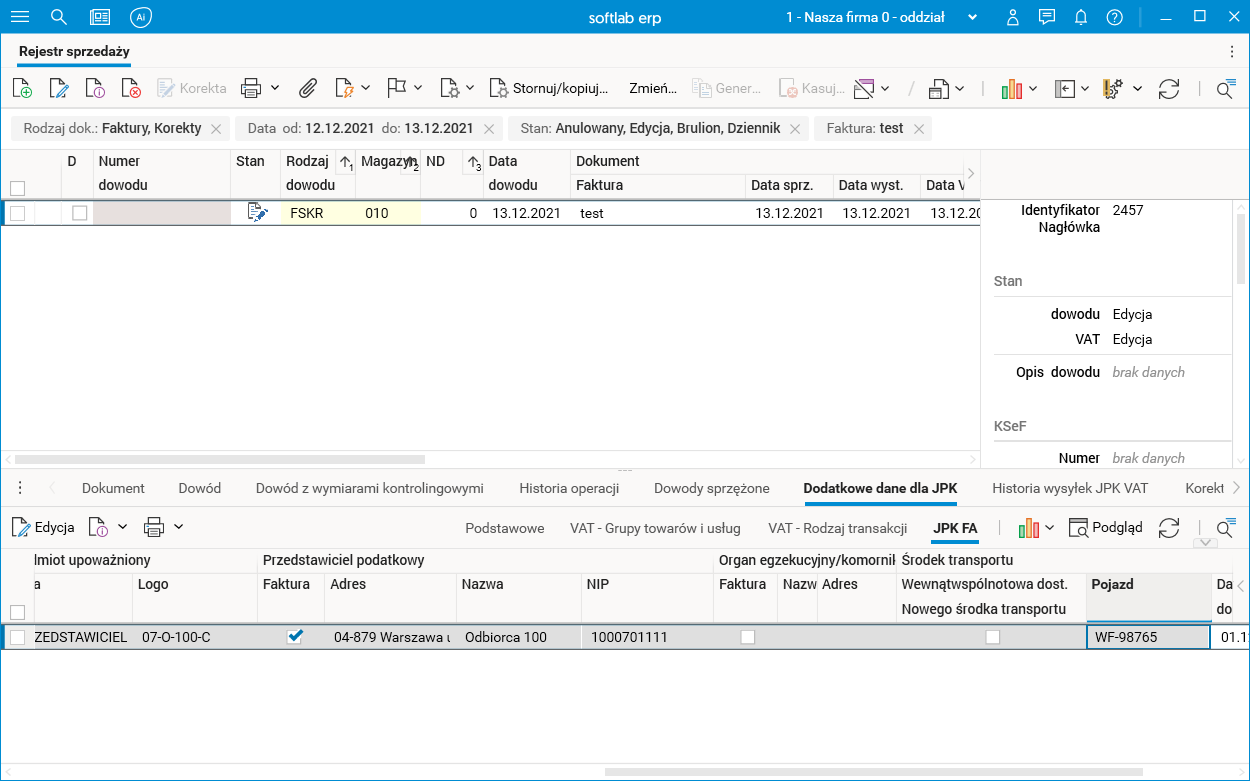Add a new document with plus icon
Viewport: 1250px width, 781px height.
(x=22, y=89)
